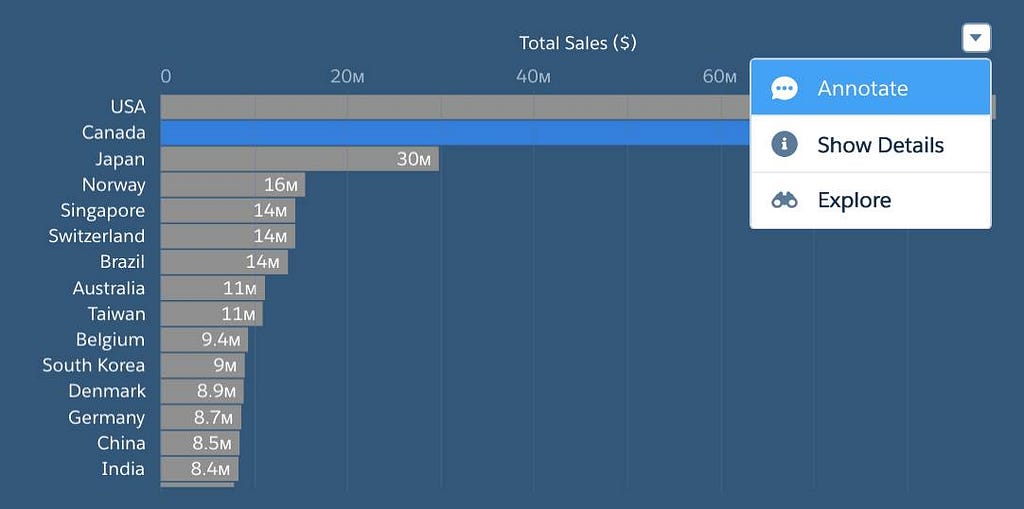The height and width of the screenshot is (509, 1024).
Task: Select the Japan 30м bar
Action: coord(300,159)
